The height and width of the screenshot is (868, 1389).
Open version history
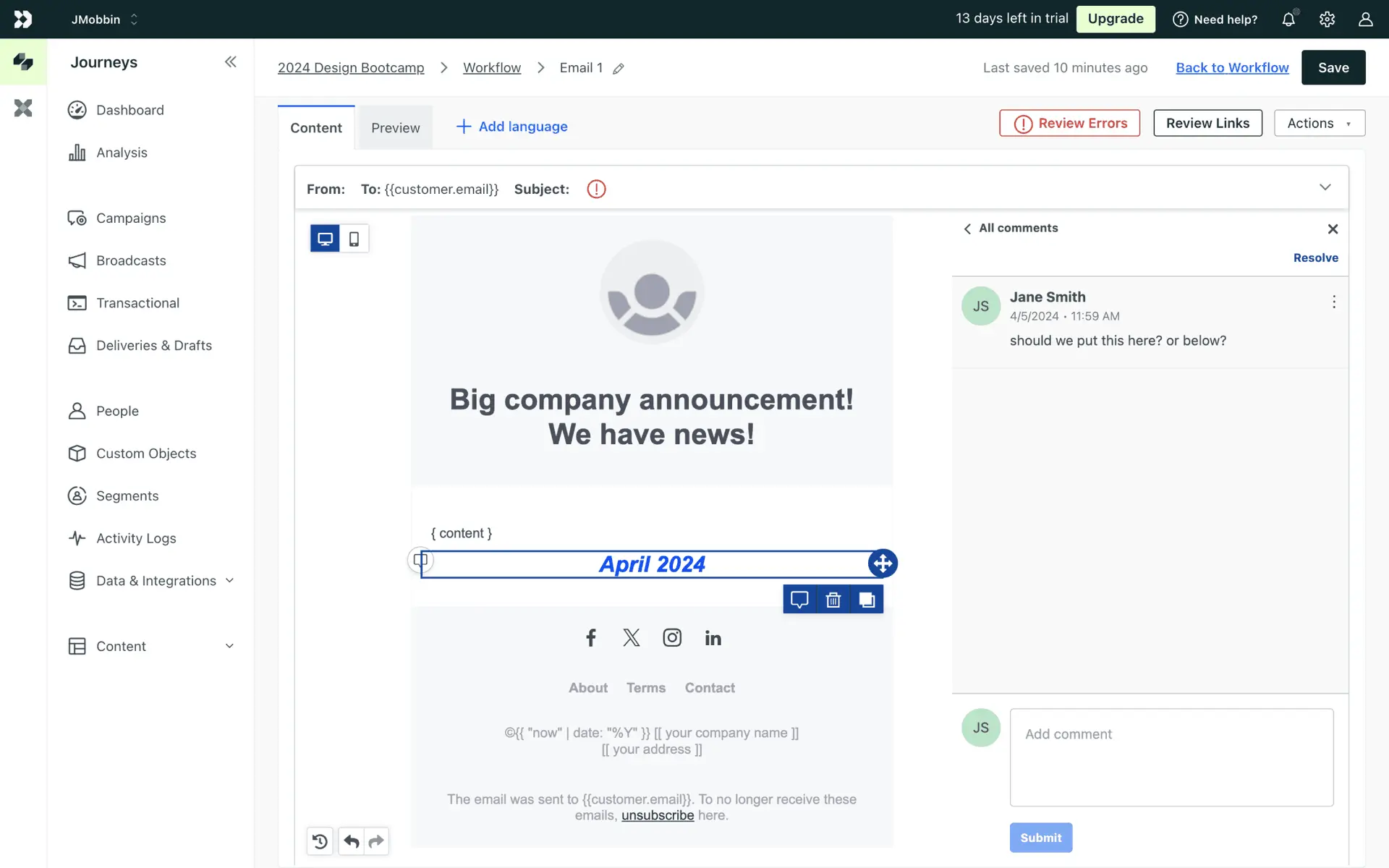pos(320,841)
